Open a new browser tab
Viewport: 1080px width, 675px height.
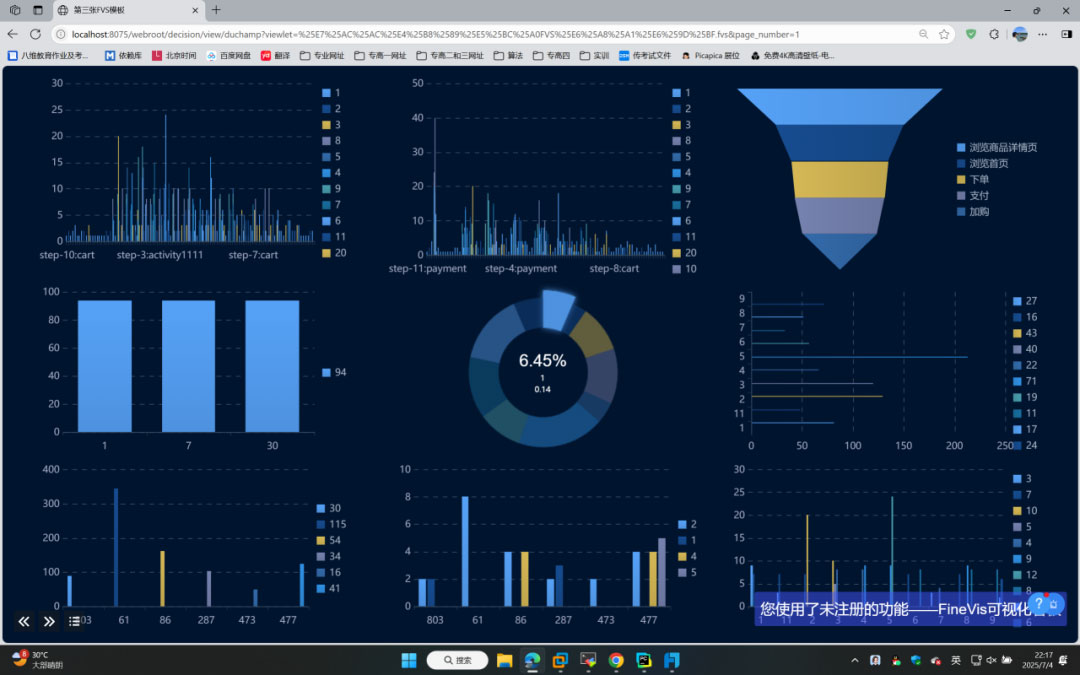coord(216,10)
